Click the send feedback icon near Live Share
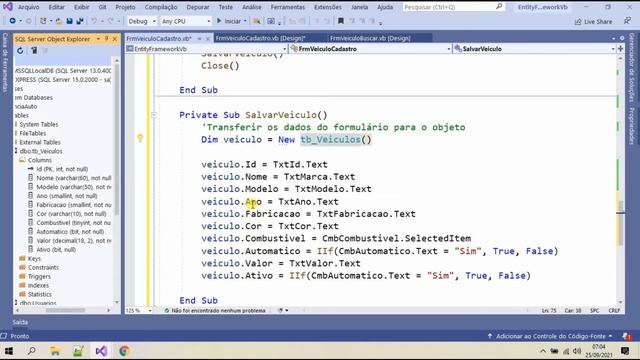Screen dimensions: 640x360 [x=627, y=21]
